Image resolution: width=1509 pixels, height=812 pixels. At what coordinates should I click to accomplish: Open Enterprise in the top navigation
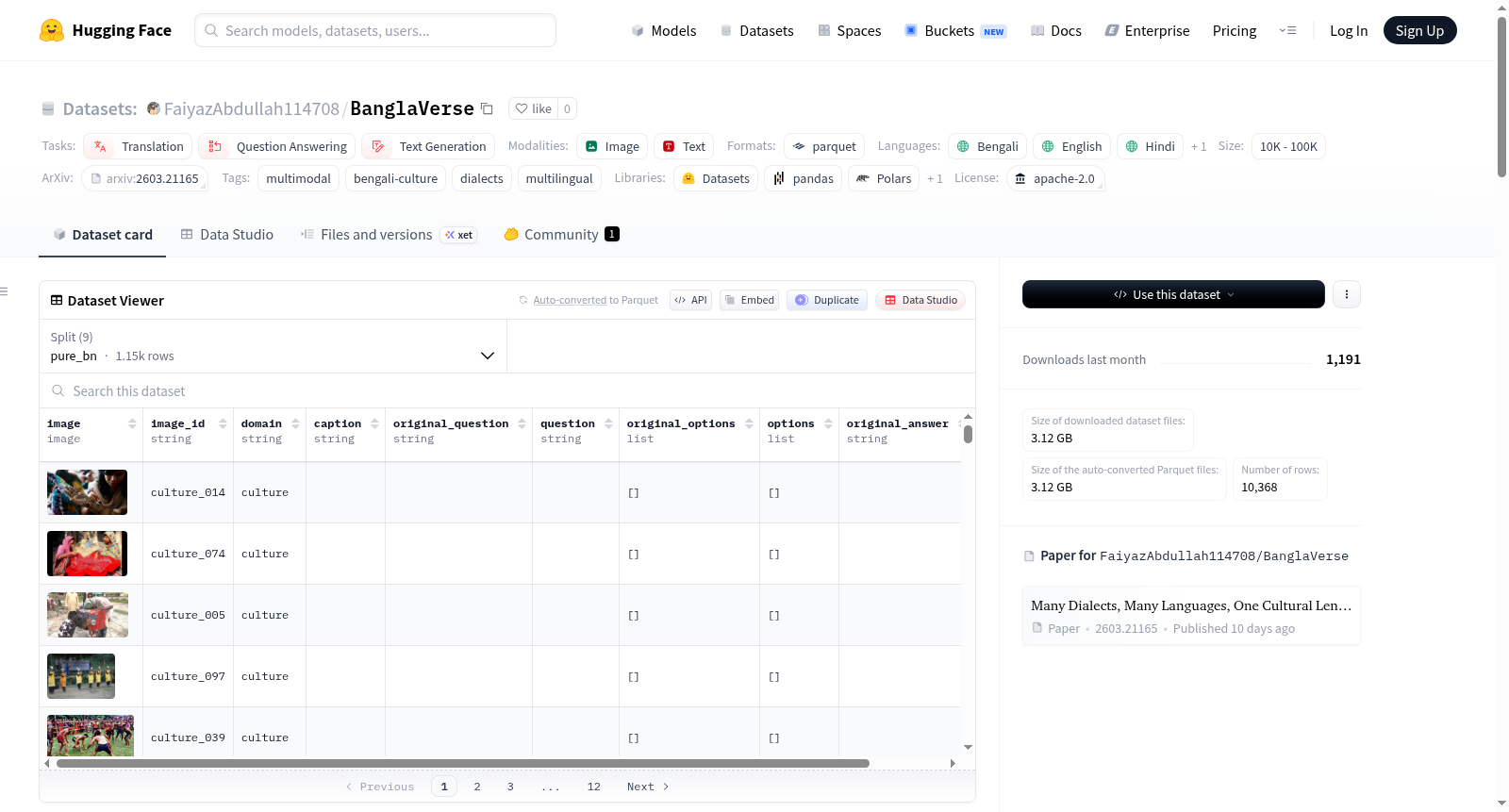click(1147, 30)
